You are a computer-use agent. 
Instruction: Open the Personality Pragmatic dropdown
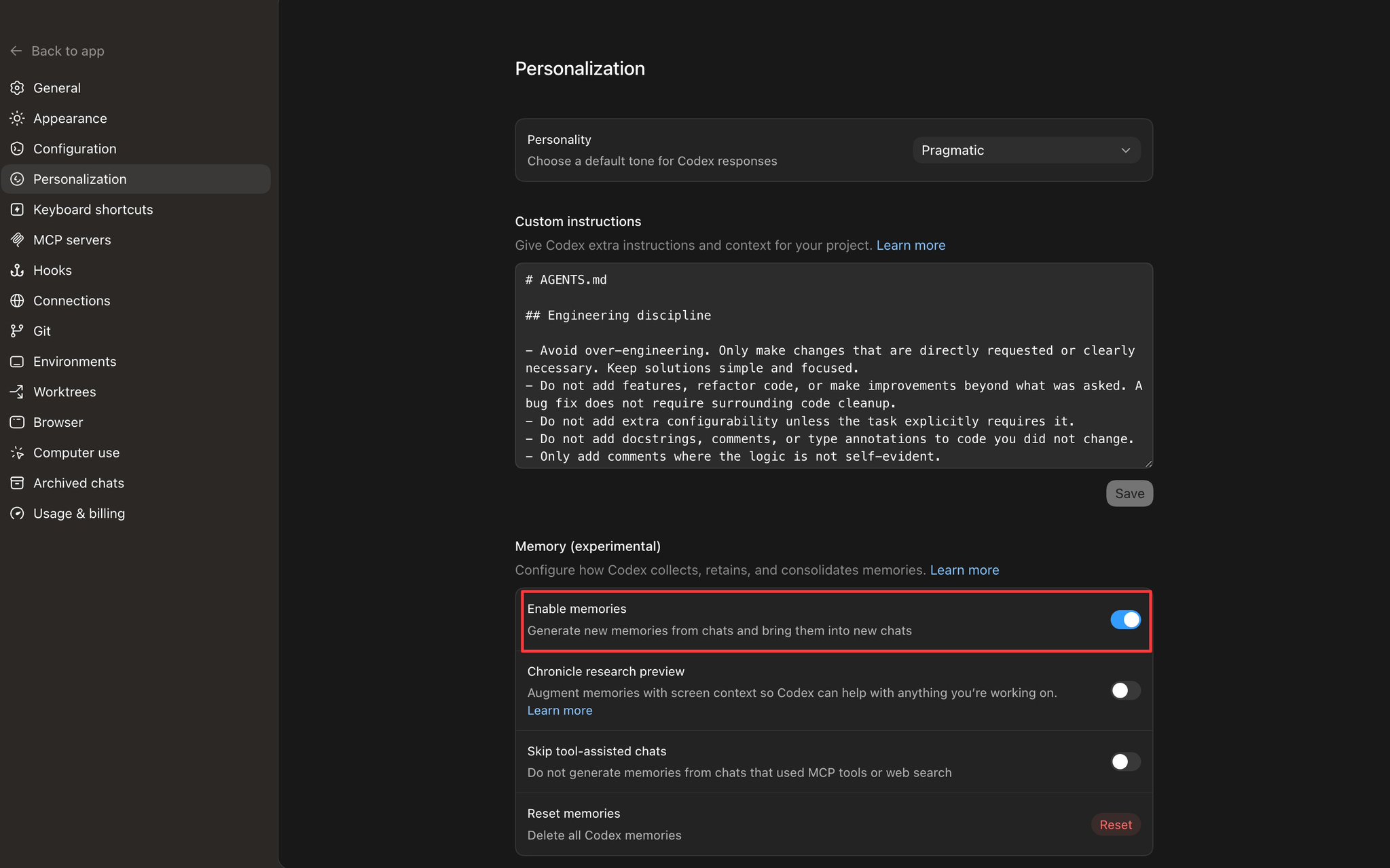pyautogui.click(x=1026, y=151)
